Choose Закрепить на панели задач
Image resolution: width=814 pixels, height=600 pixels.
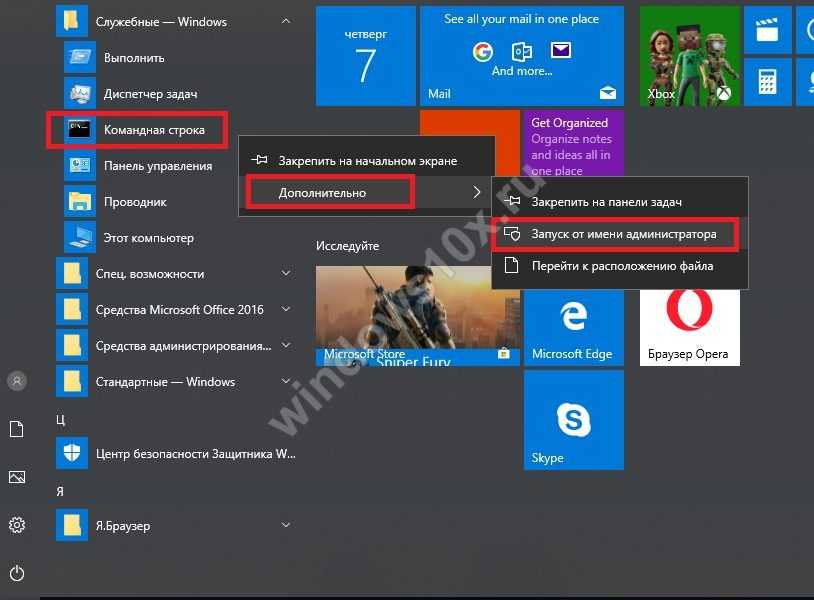pyautogui.click(x=620, y=202)
